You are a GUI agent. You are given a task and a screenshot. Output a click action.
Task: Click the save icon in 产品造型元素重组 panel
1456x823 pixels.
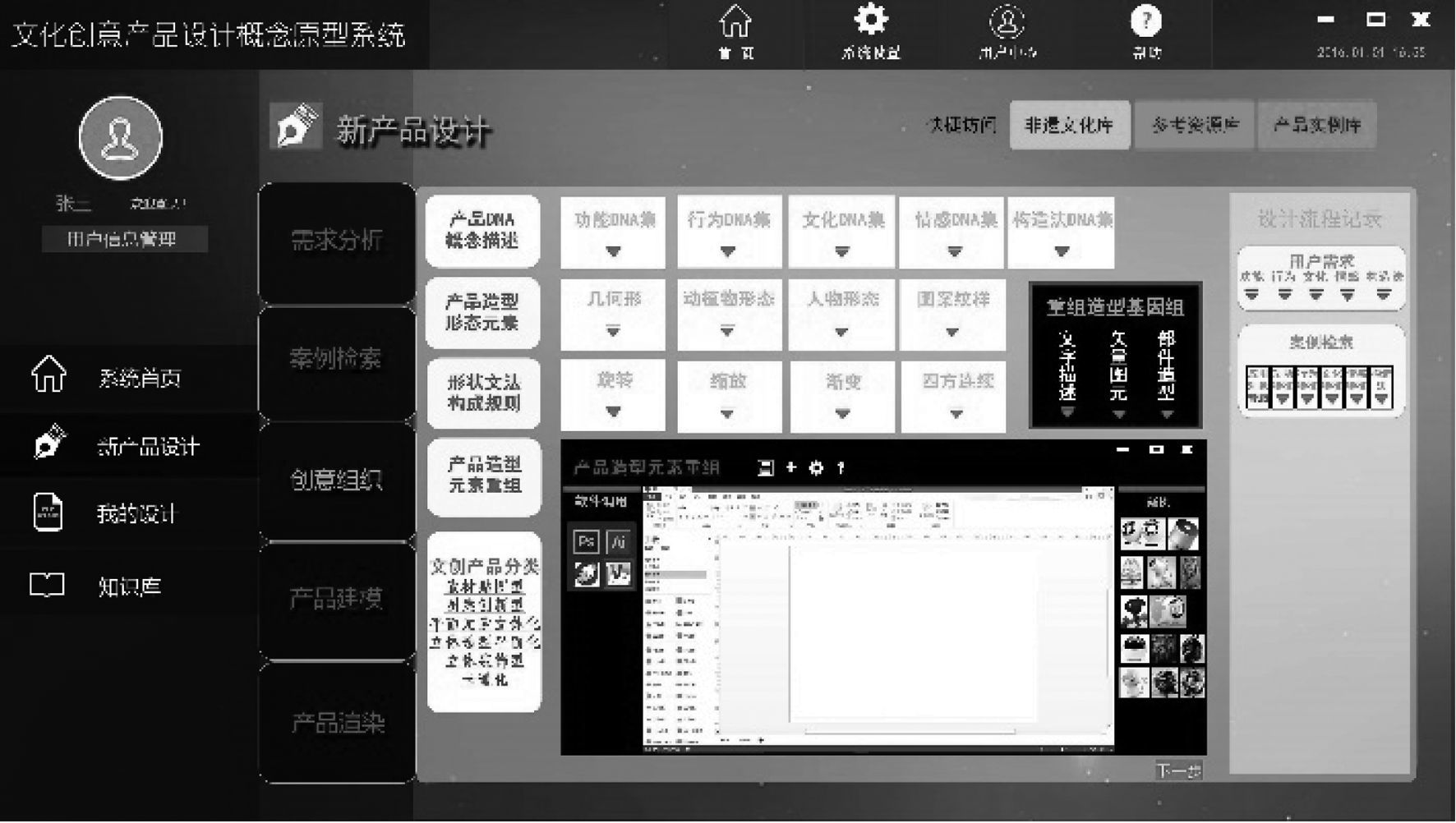pyautogui.click(x=765, y=467)
